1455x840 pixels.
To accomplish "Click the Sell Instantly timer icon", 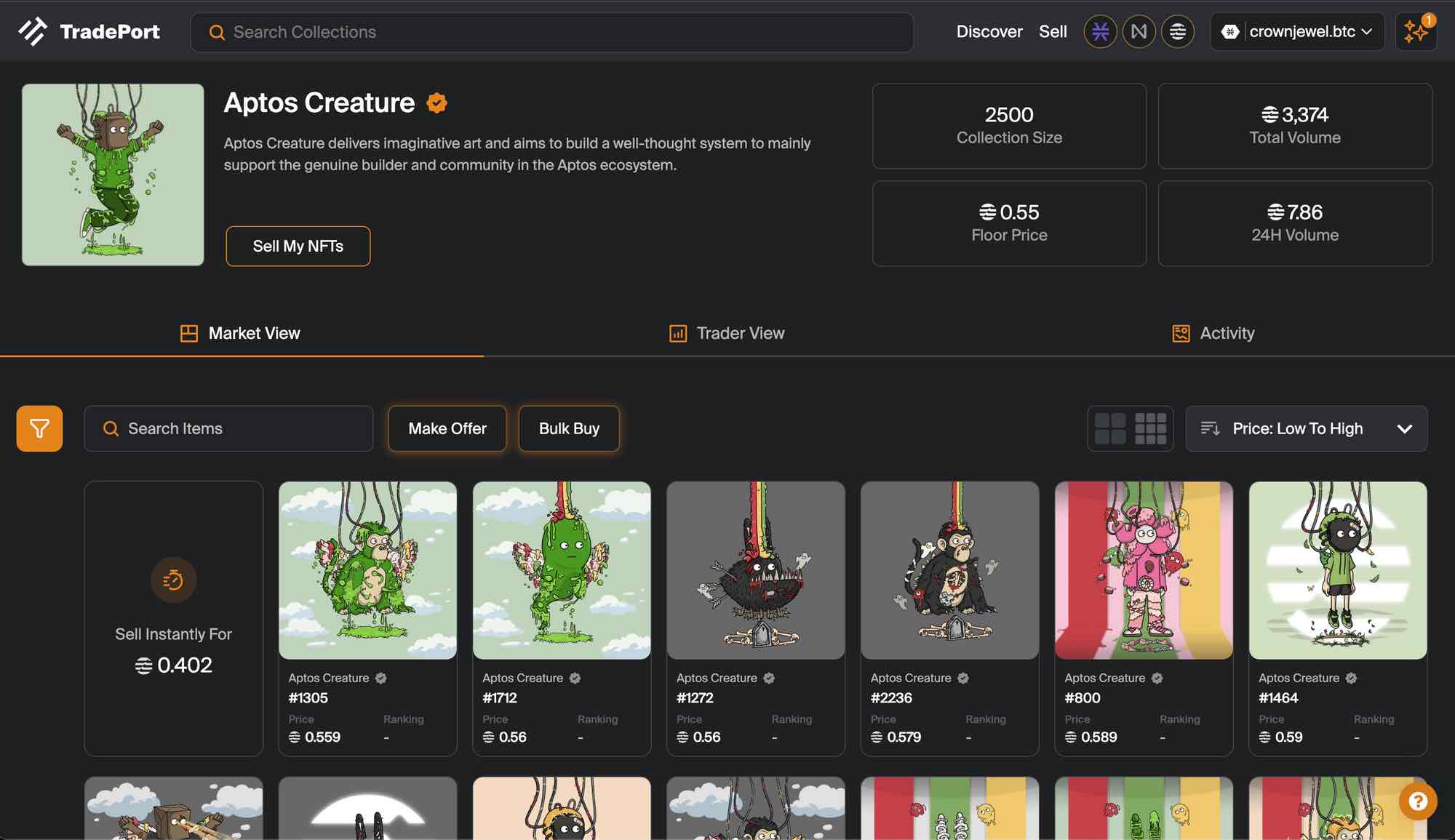I will click(x=173, y=580).
